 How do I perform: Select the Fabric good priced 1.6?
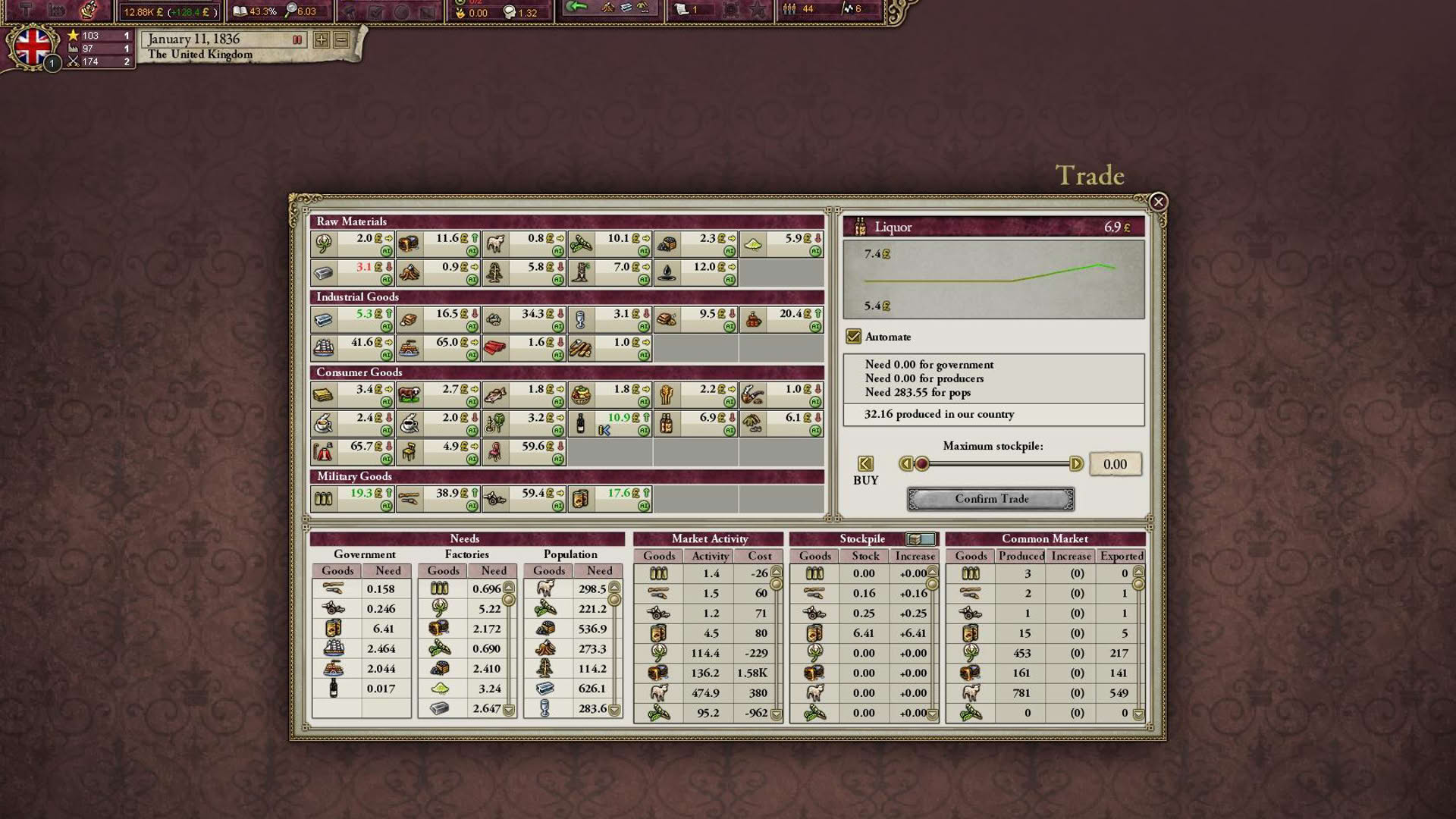(524, 348)
